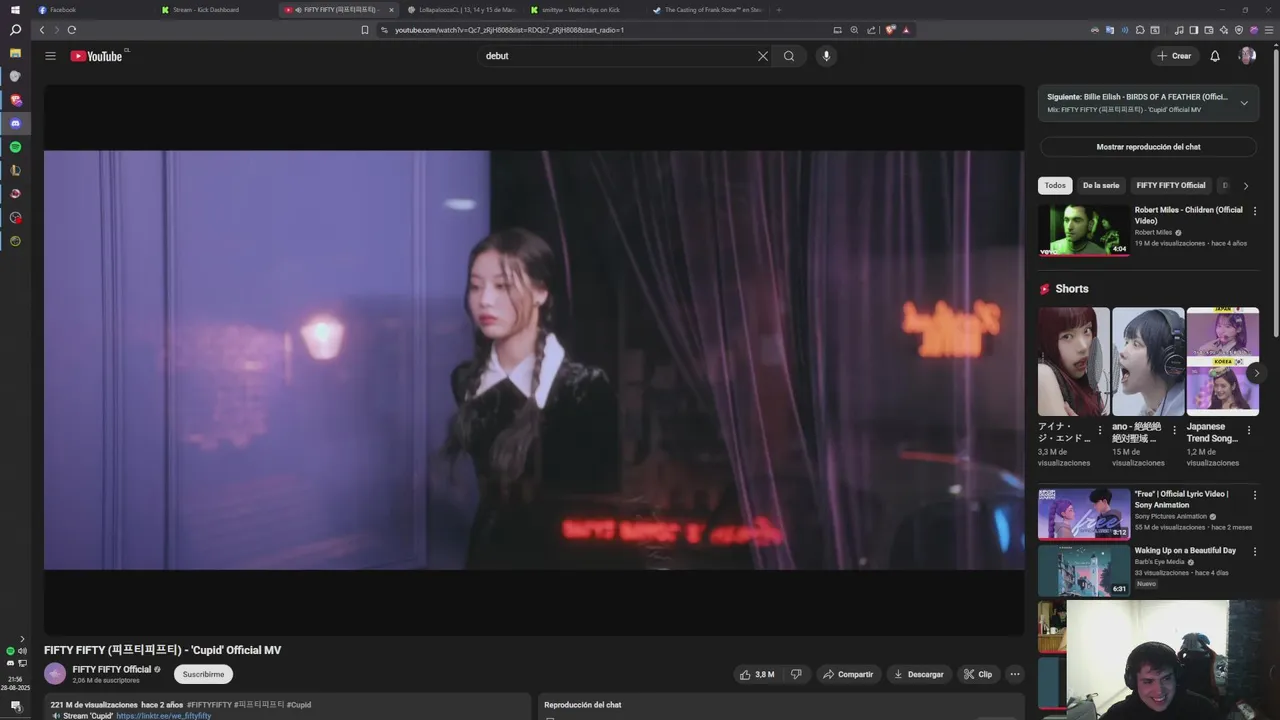Screen dimensions: 1280x720
Task: Open the FIFTY FIFTY channel avatar
Action: coord(55,674)
